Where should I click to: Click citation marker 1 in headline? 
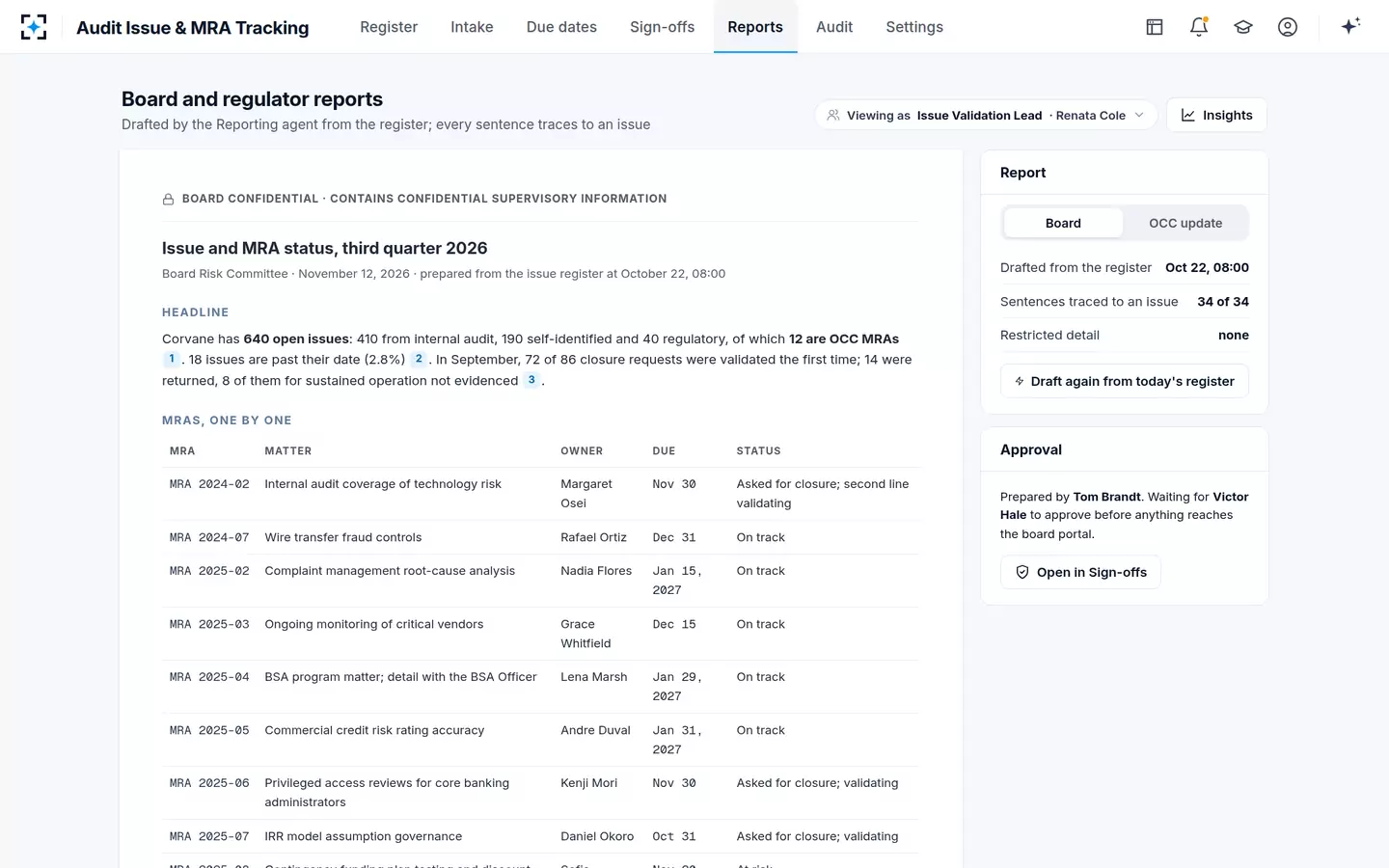click(172, 359)
